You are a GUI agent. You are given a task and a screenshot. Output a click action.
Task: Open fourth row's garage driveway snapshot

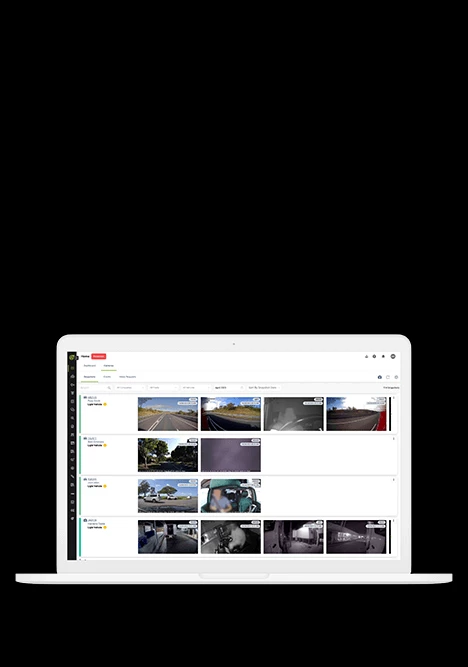click(x=168, y=537)
